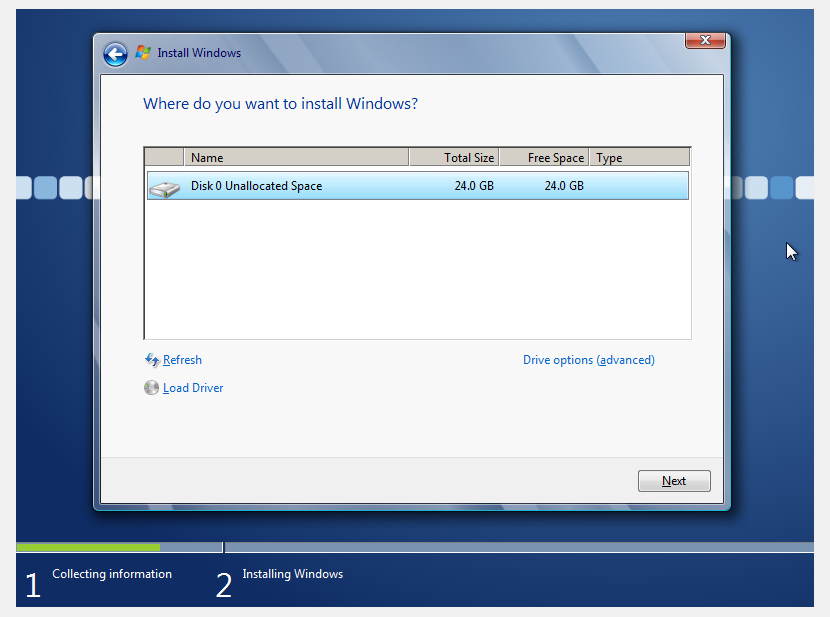Screen dimensions: 830x617
Task: Select the Disk 0 Unallocated Space name
Action: point(256,186)
